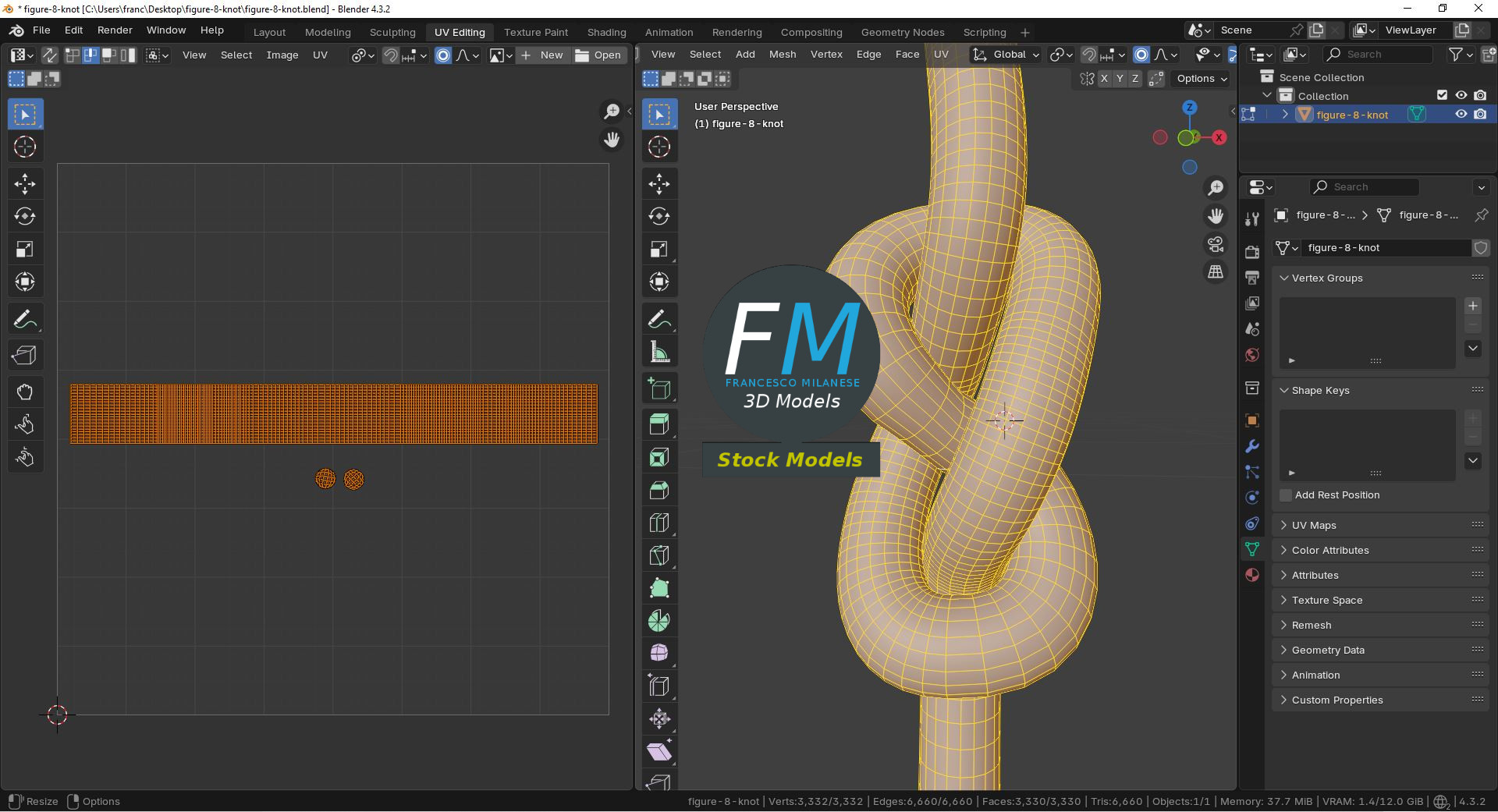1498x812 pixels.
Task: Open the Mesh menu in the 3D viewport
Action: 783,55
